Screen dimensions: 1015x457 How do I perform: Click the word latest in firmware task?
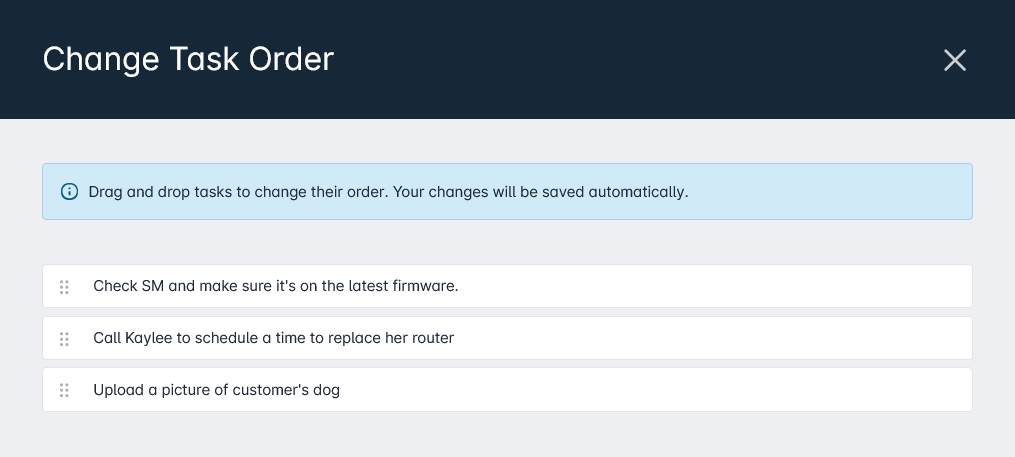pos(368,286)
